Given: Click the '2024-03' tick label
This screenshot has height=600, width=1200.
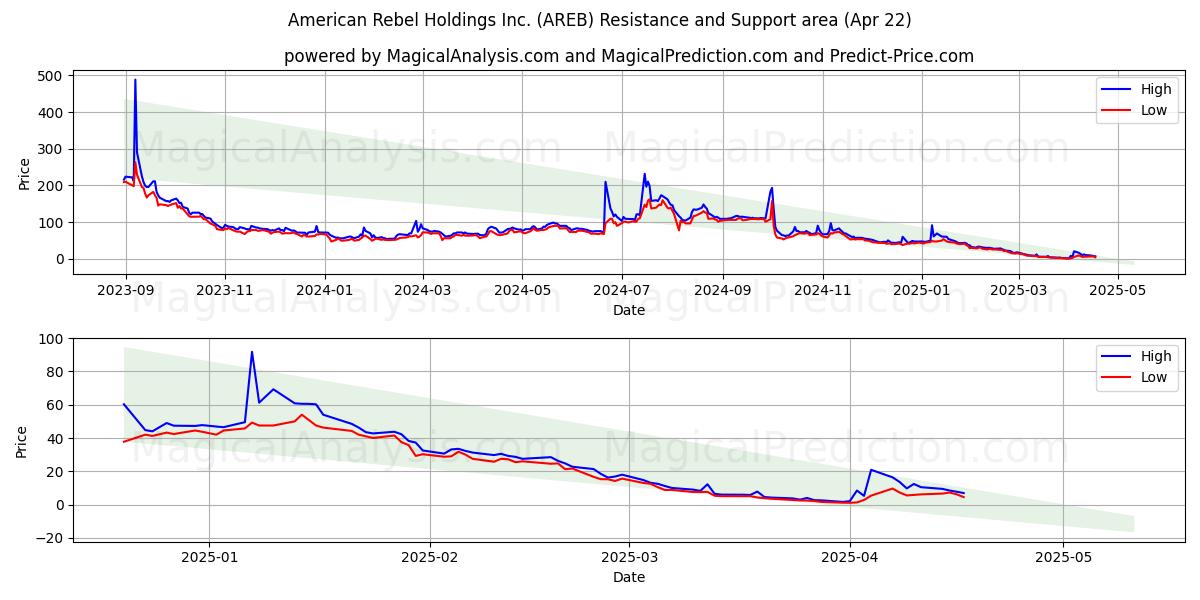Looking at the screenshot, I should pyautogui.click(x=422, y=291).
